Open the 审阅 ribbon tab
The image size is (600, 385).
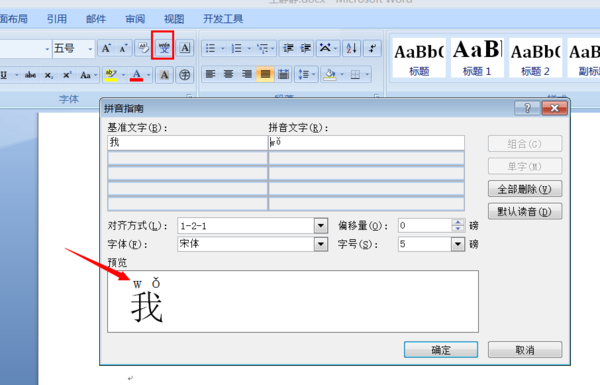point(135,19)
